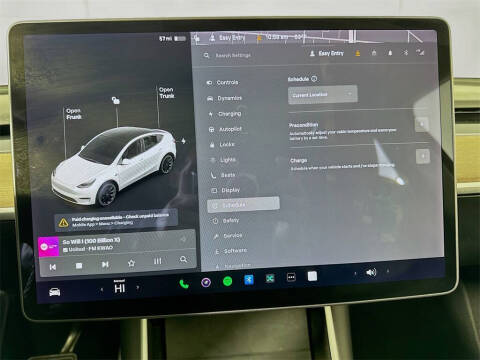Open the white square app icon
The height and width of the screenshot is (360, 480).
(x=312, y=276)
